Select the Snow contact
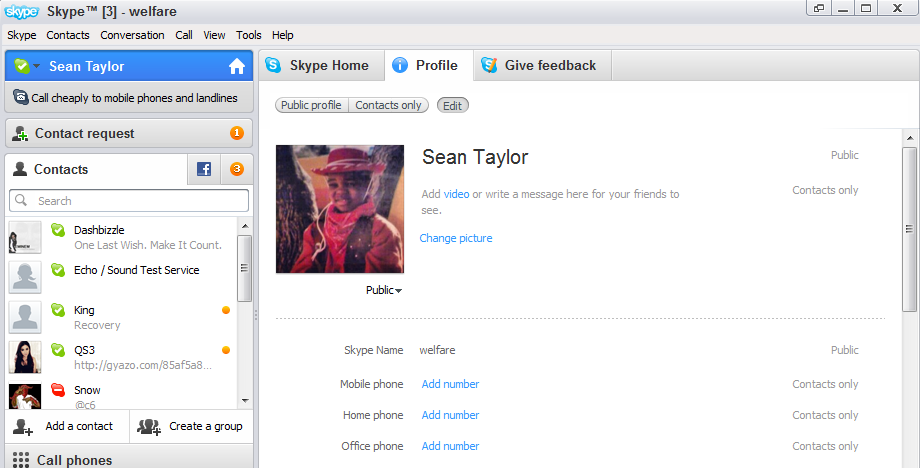Image resolution: width=920 pixels, height=468 pixels. pyautogui.click(x=122, y=394)
